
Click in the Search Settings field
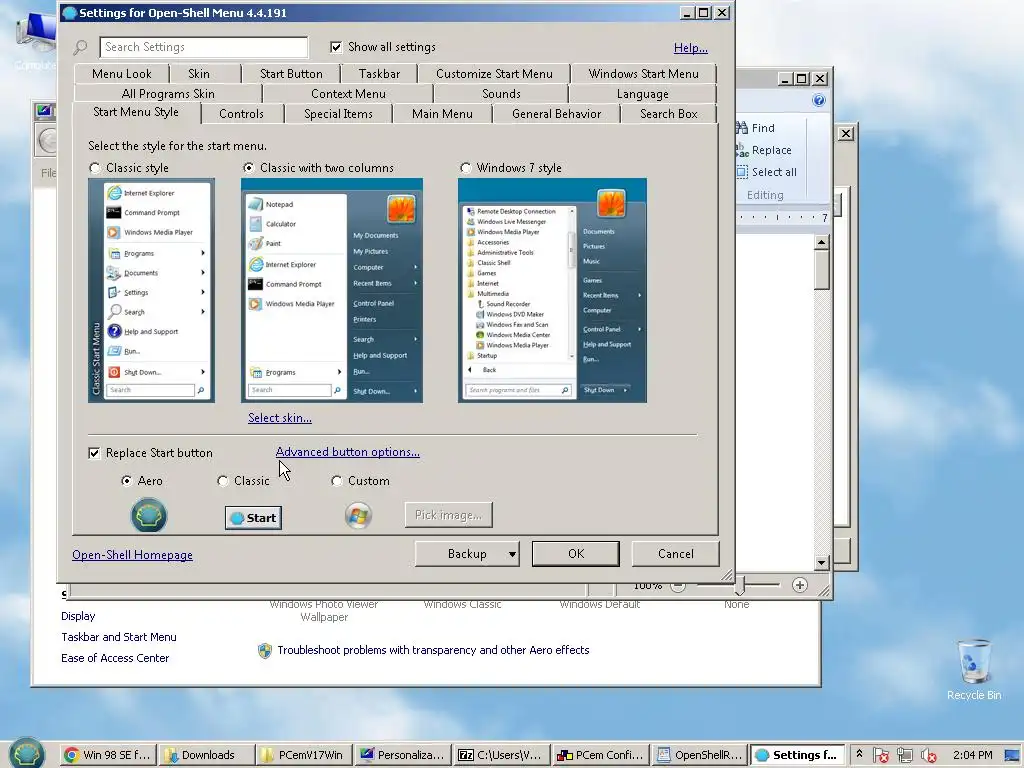204,47
